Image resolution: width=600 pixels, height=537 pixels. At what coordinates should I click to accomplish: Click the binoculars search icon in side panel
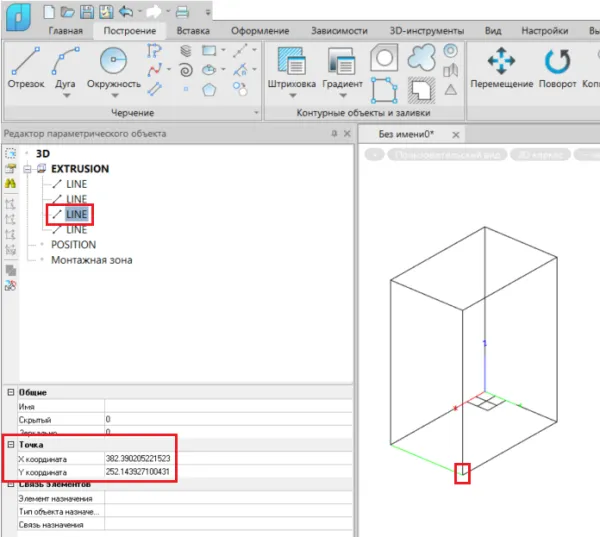point(11,183)
